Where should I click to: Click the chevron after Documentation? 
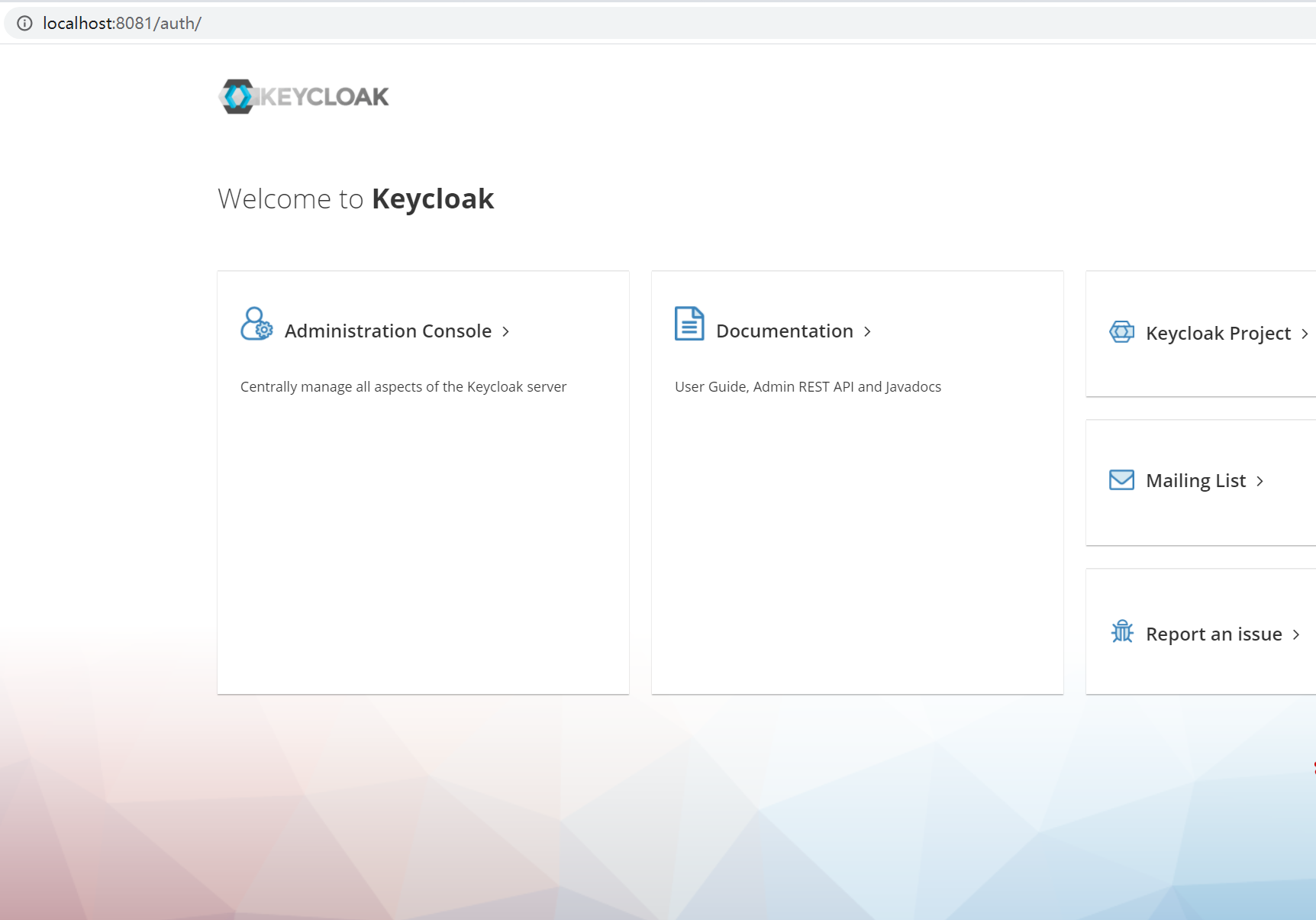click(x=867, y=331)
